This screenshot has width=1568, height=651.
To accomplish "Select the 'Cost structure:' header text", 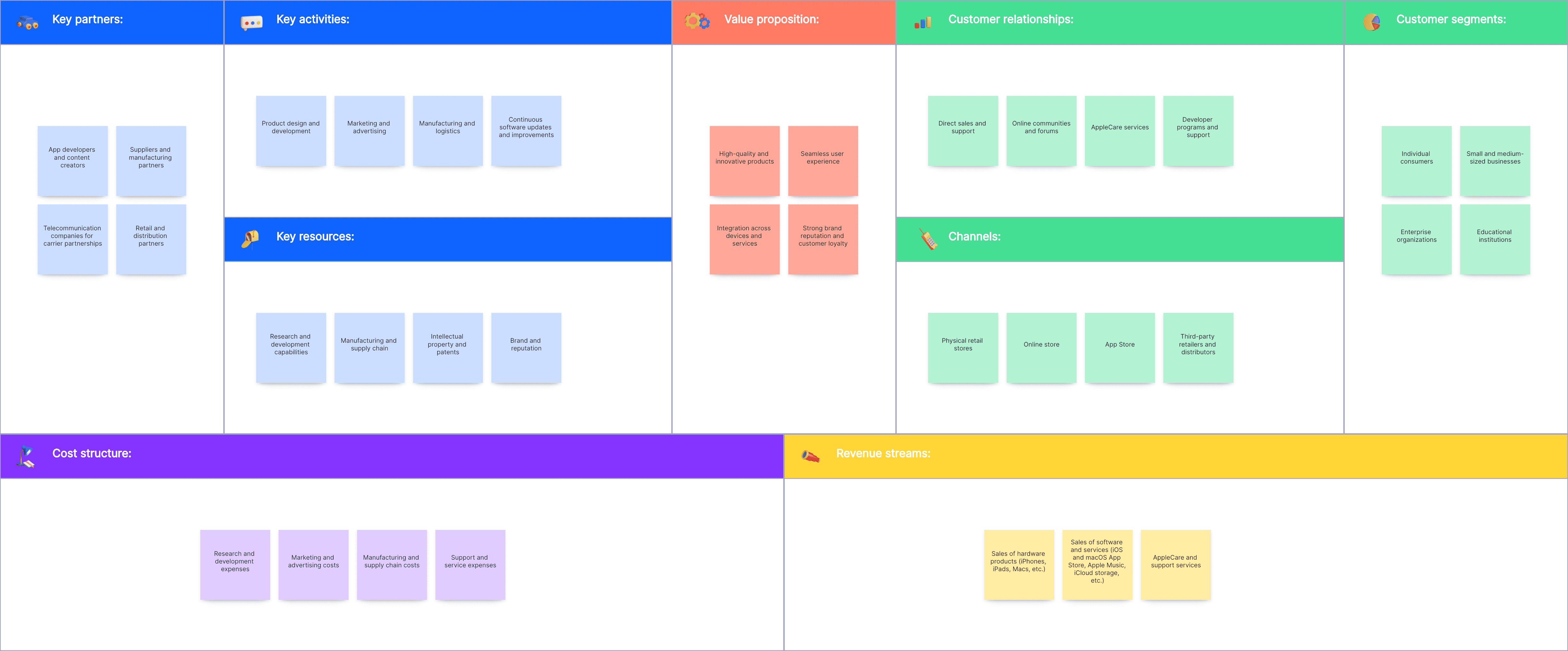I will 92,453.
